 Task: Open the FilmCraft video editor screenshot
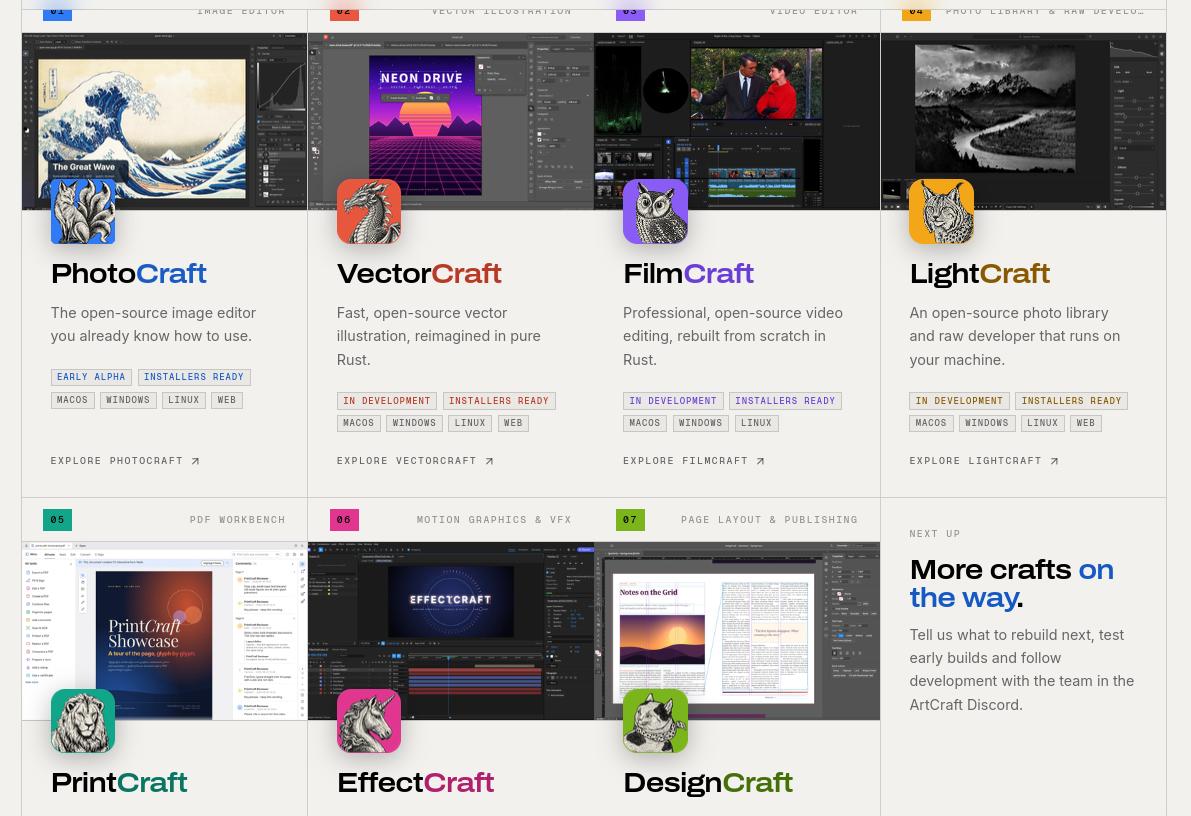pos(737,121)
